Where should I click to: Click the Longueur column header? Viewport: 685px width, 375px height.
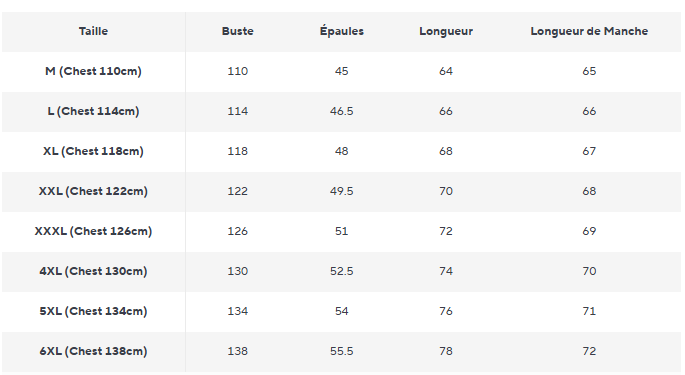coord(446,31)
